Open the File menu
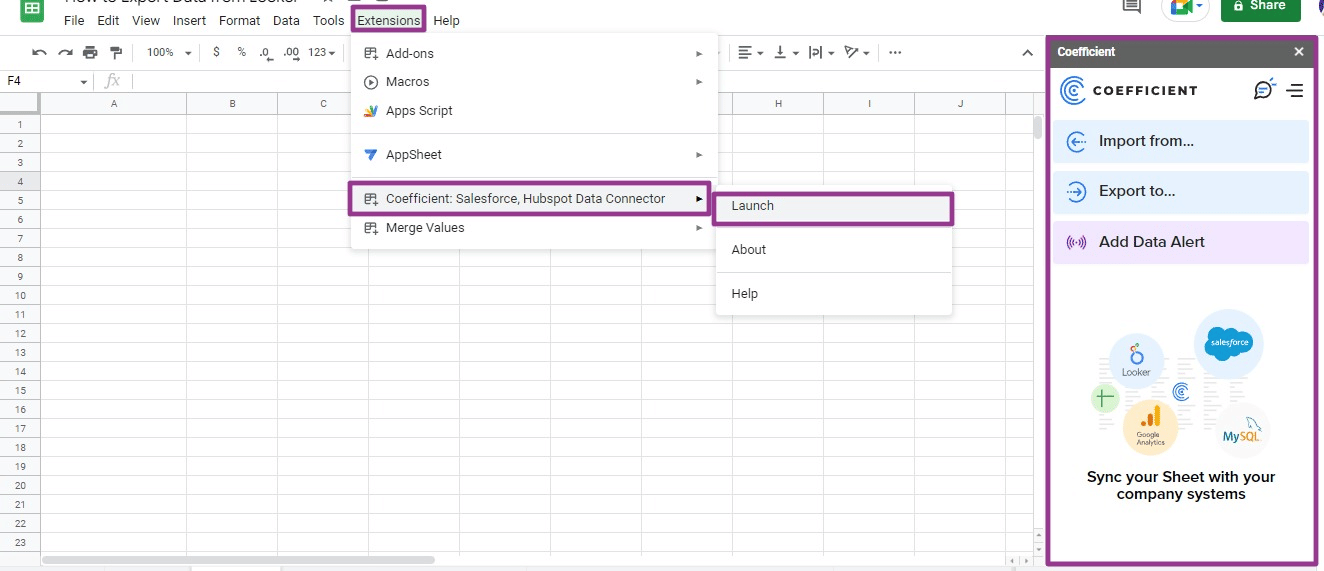The image size is (1324, 571). coord(74,20)
